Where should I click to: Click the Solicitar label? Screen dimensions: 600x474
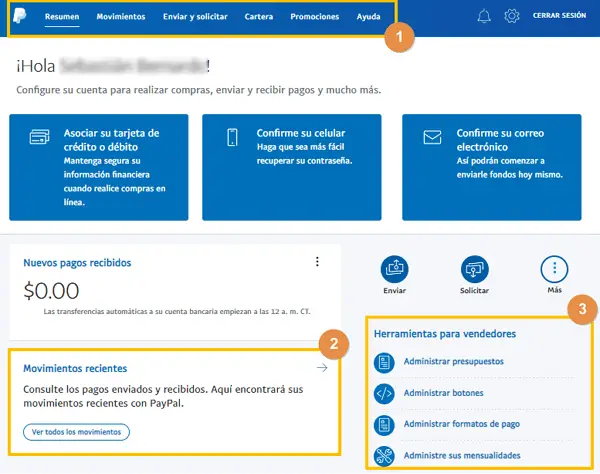click(x=474, y=290)
